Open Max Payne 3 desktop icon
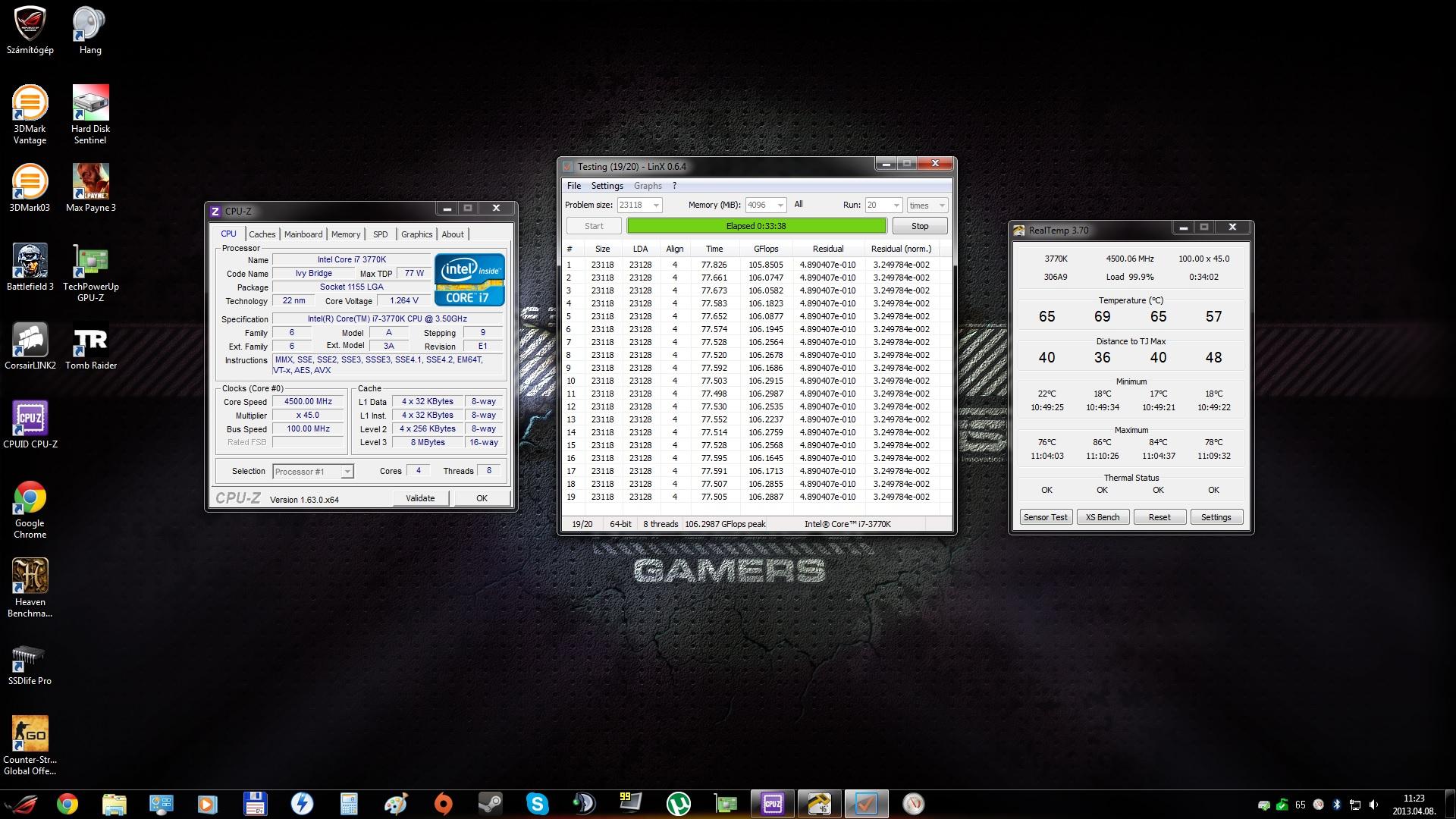The height and width of the screenshot is (819, 1456). click(90, 188)
